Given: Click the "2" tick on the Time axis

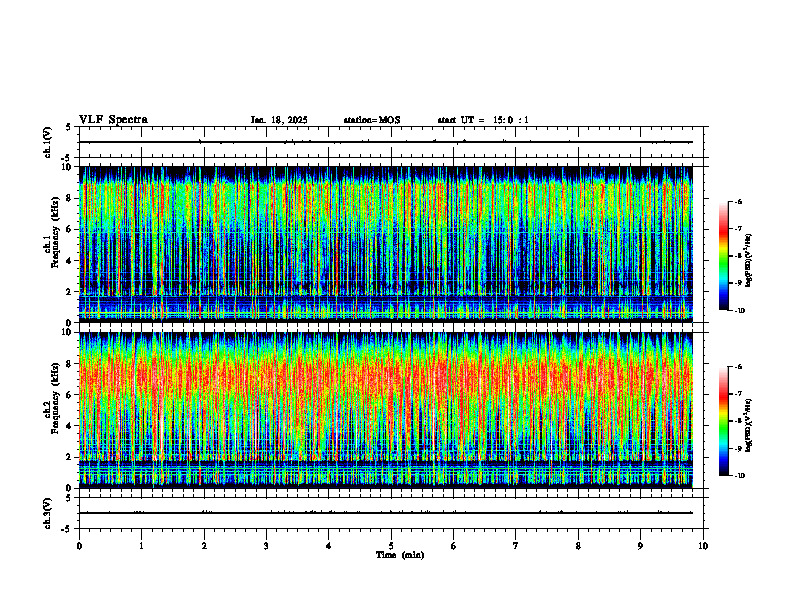Looking at the screenshot, I should [204, 546].
